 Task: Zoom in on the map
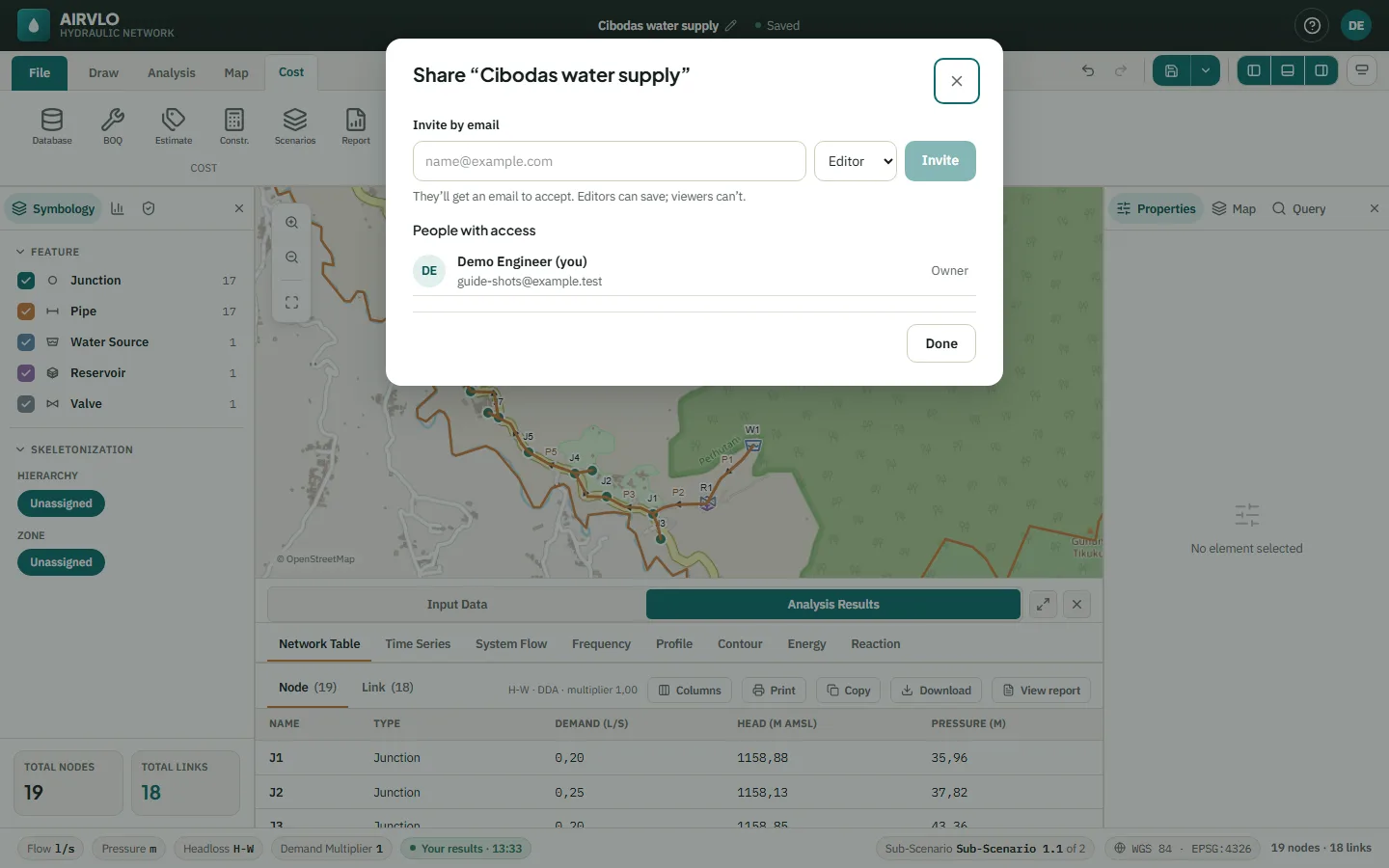pos(291,223)
